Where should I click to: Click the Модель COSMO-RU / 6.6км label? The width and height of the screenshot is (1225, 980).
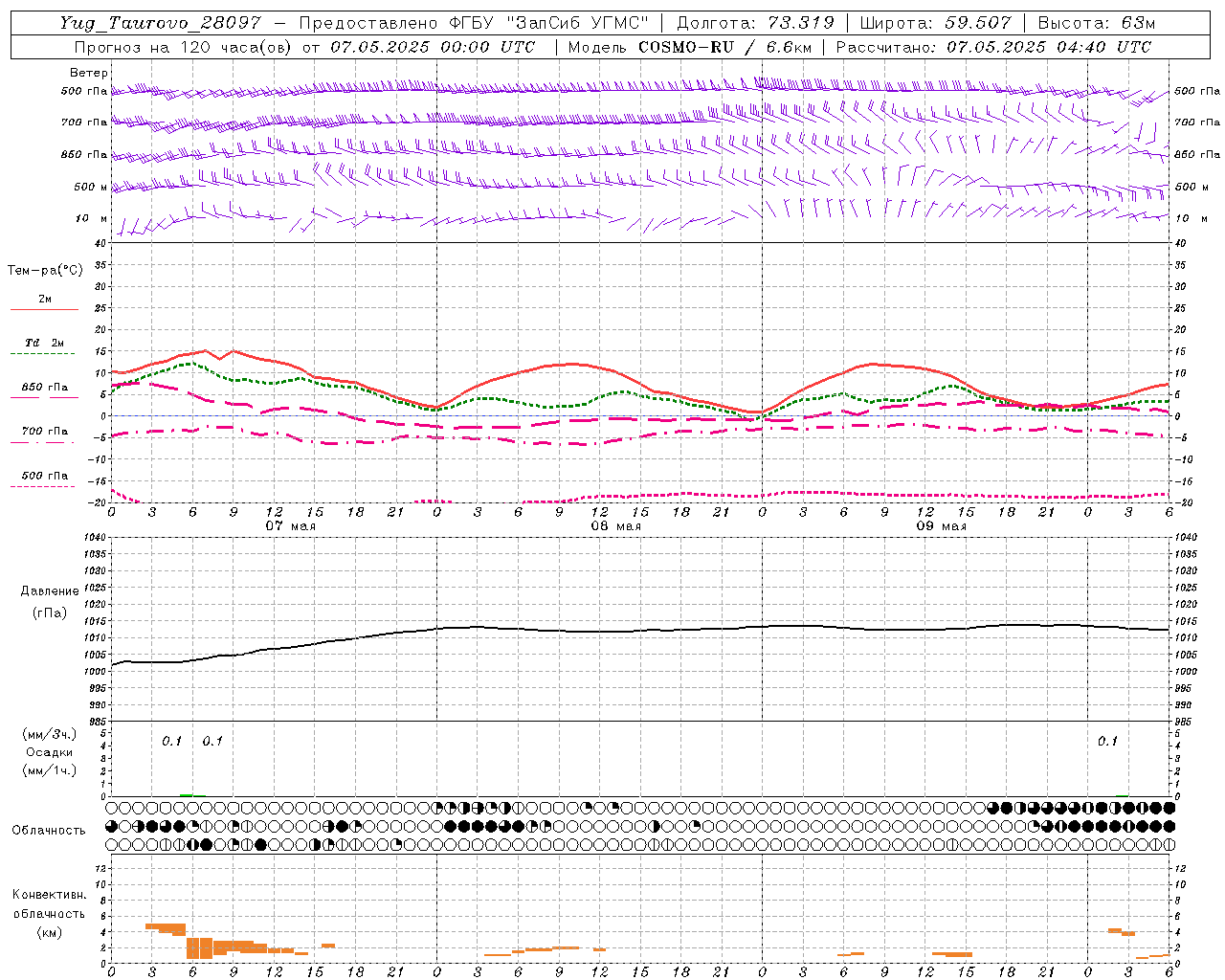point(690,47)
